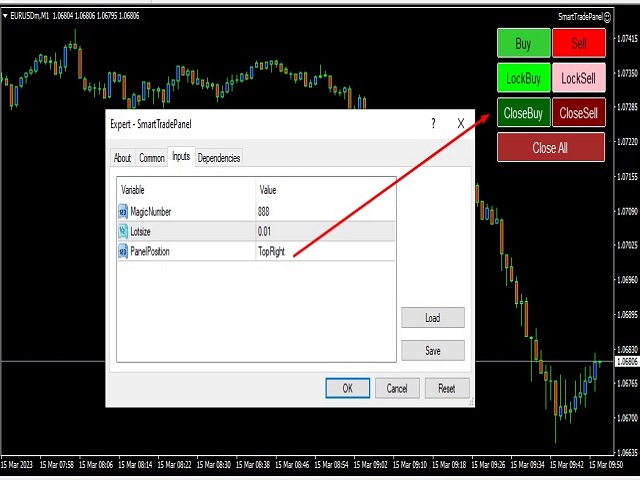Activate the LockSell button
Screen dimensions: 640x480
(x=579, y=78)
